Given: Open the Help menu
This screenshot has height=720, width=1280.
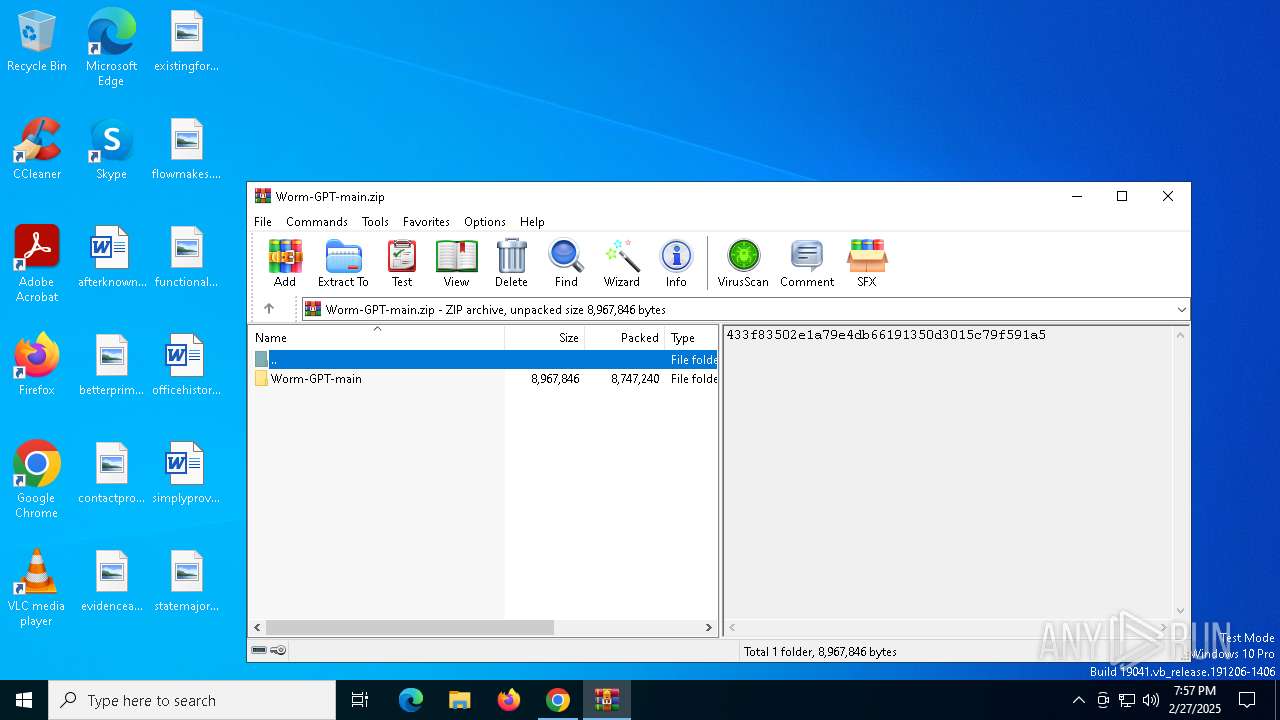Looking at the screenshot, I should (x=532, y=222).
